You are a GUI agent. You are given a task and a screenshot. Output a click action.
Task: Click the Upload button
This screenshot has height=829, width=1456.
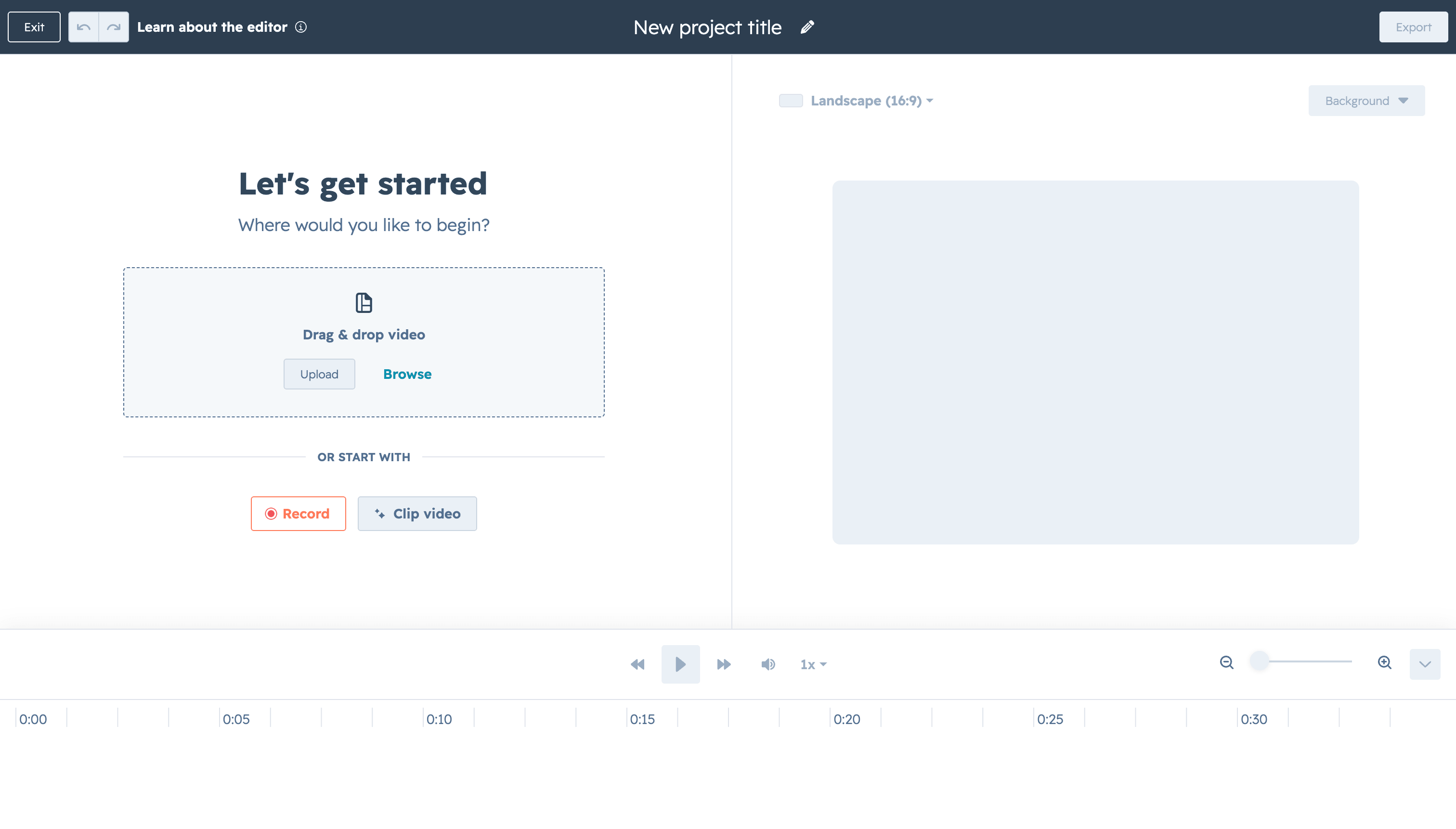coord(319,374)
